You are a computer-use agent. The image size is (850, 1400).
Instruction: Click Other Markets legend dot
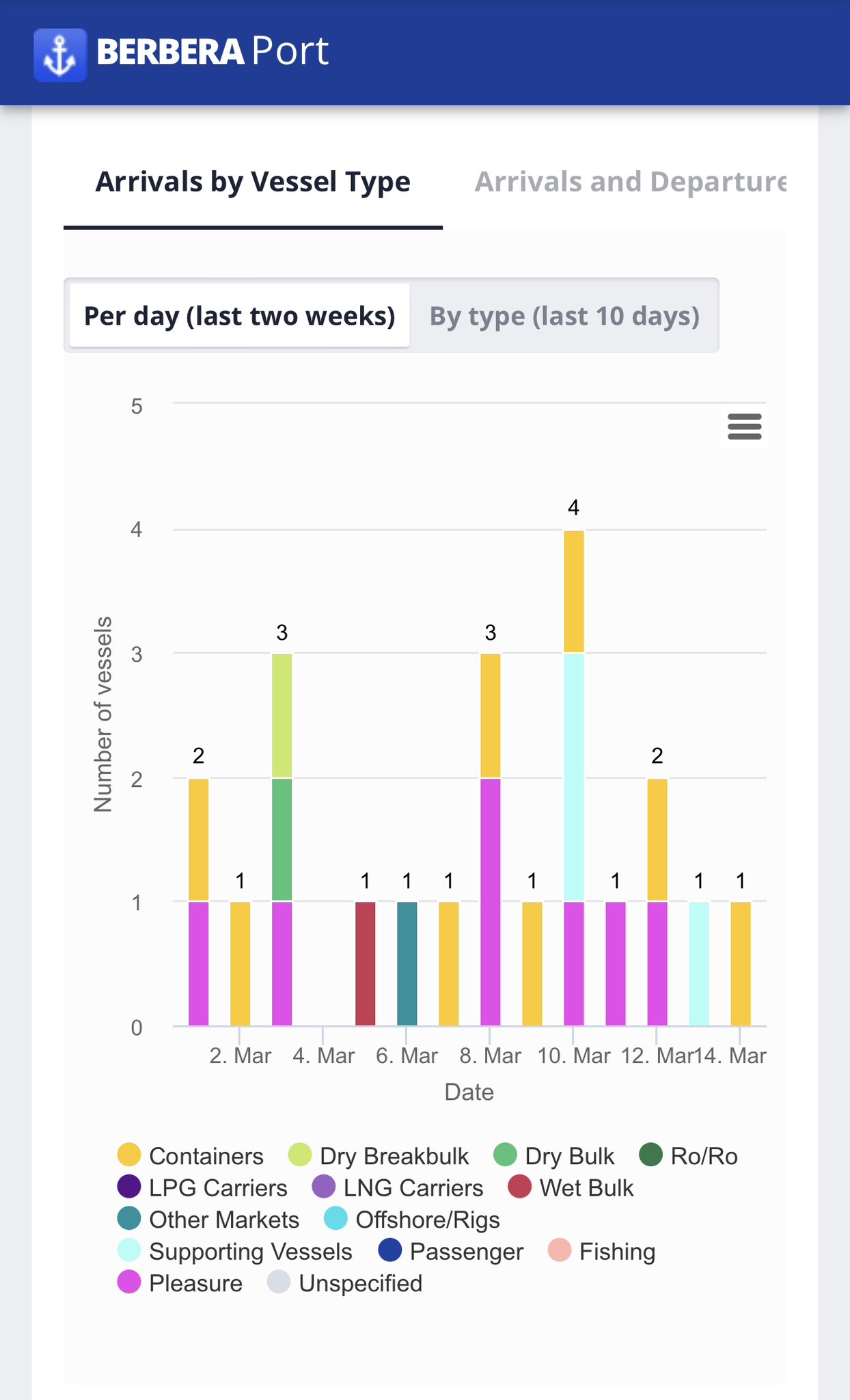(x=129, y=1219)
